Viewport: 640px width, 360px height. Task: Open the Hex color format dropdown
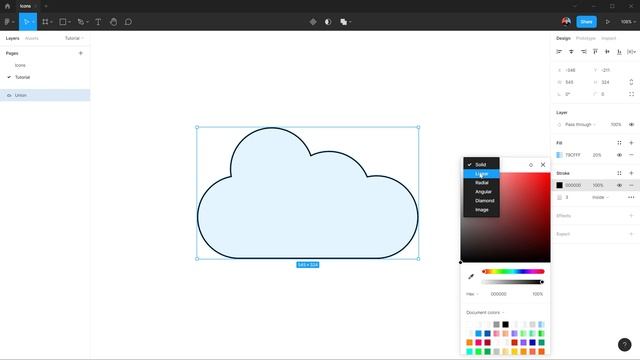[x=472, y=294]
